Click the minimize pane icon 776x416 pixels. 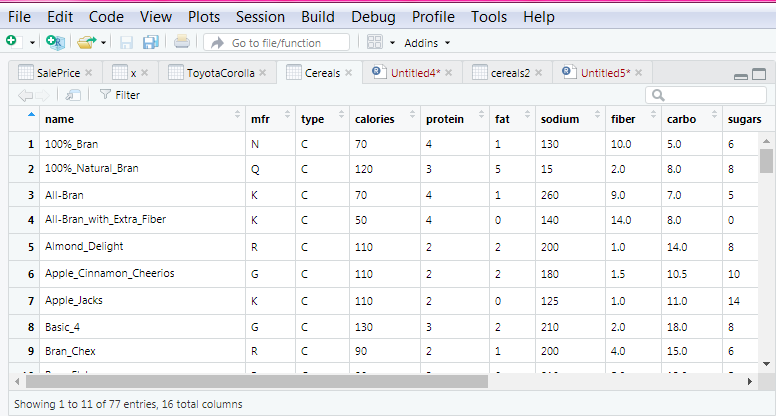coord(741,76)
